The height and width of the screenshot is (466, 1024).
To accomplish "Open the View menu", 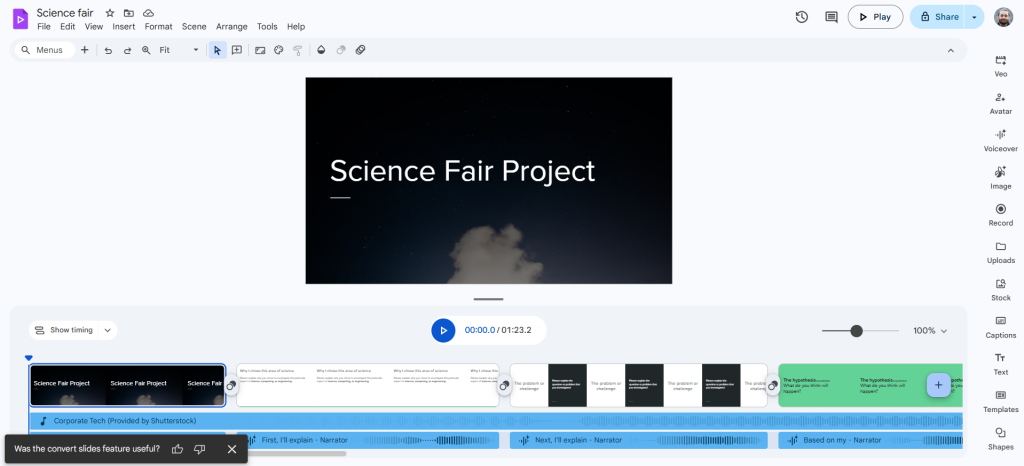I will [94, 27].
